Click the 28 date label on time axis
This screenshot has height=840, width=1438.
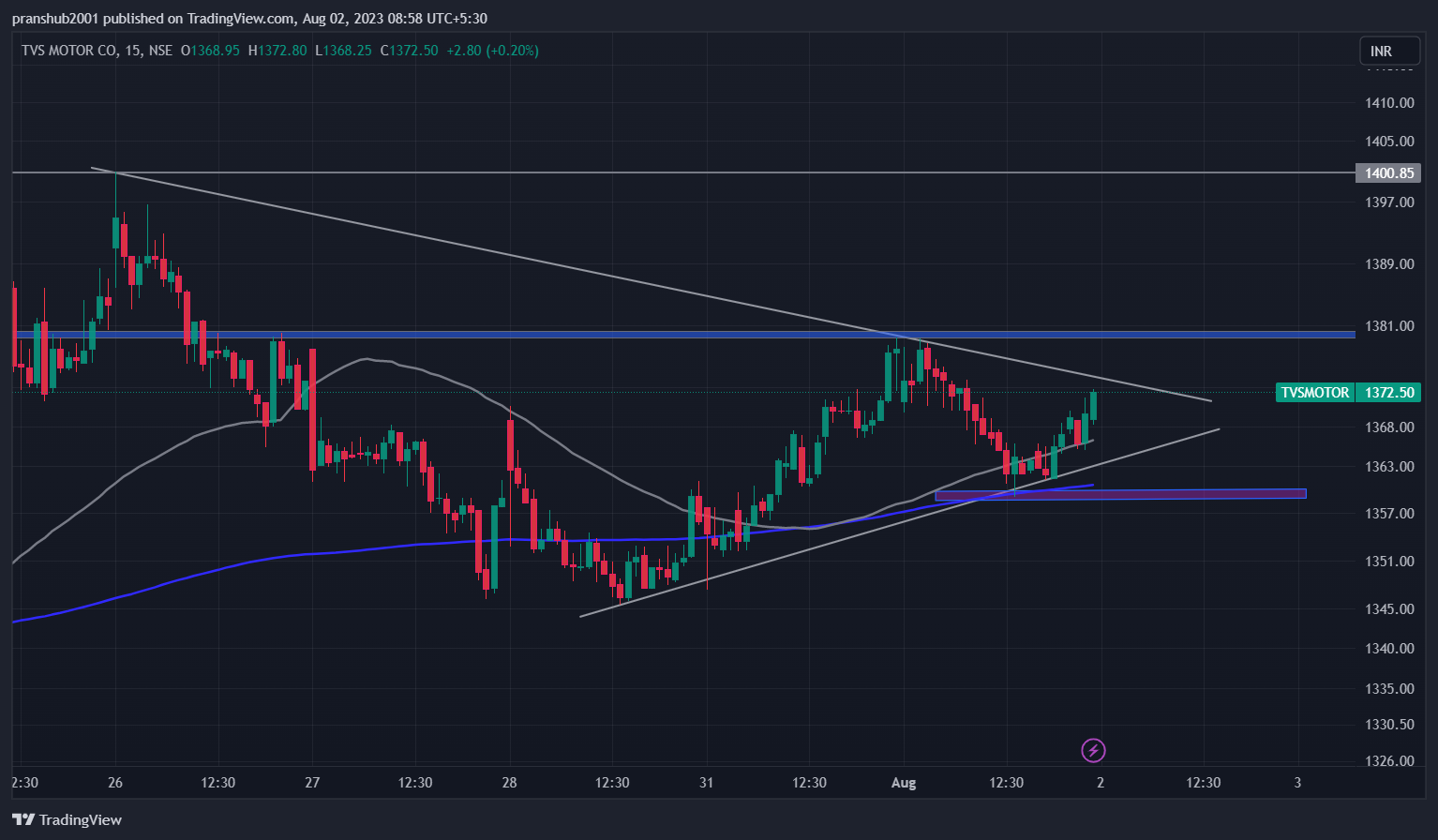(509, 783)
